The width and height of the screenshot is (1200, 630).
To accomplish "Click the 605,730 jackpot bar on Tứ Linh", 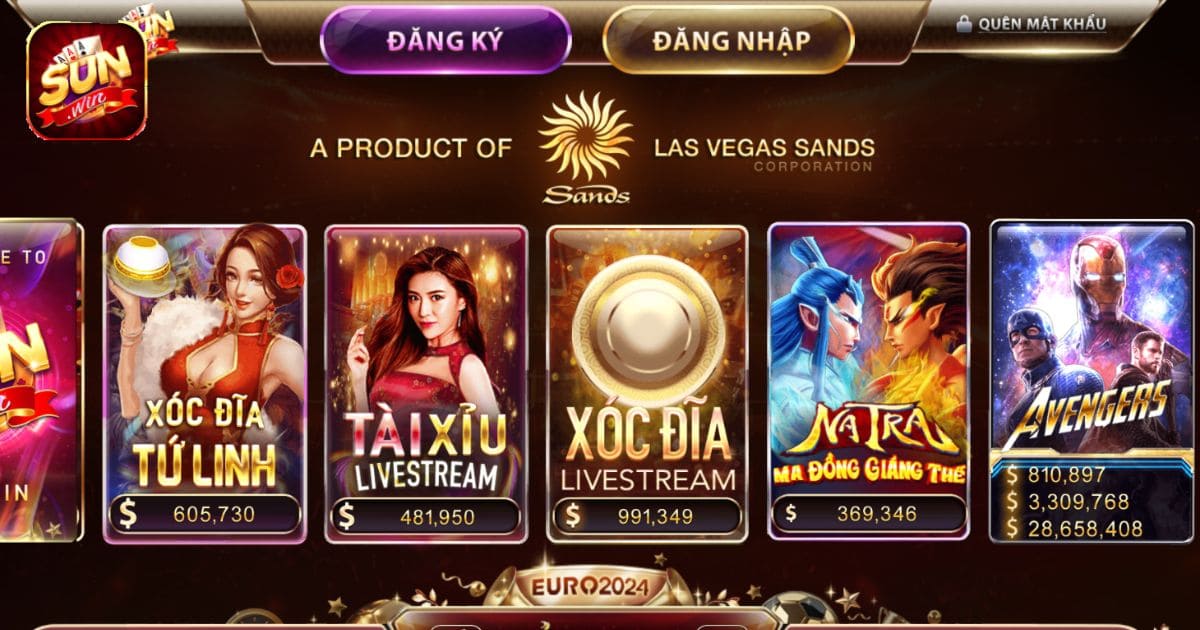I will [x=205, y=515].
